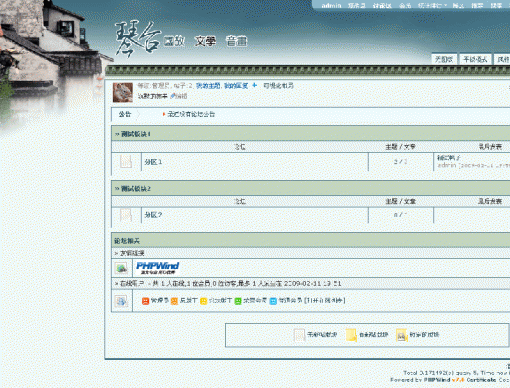Click the PHPWind logo link
The image size is (510, 388).
click(157, 268)
